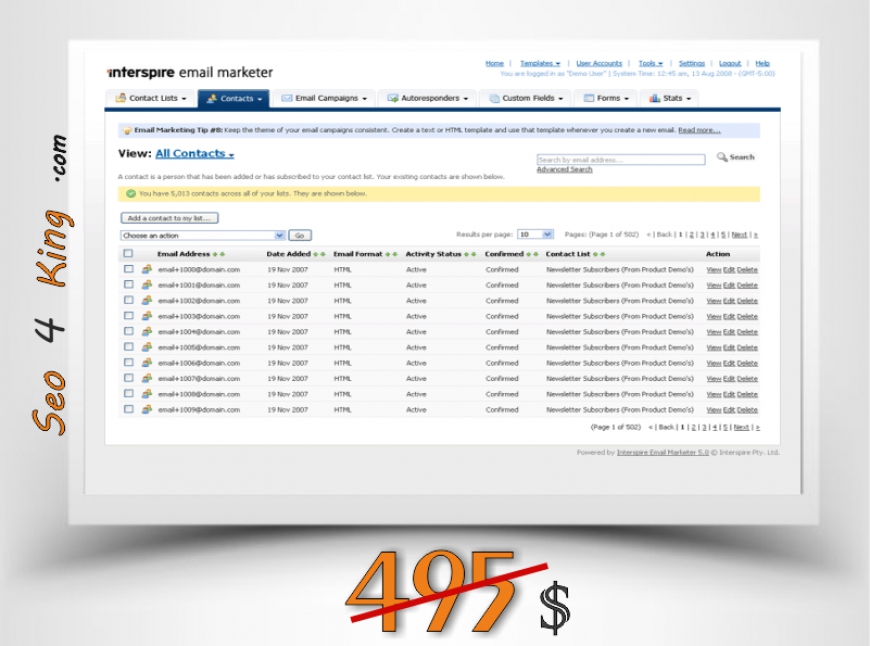870x646 pixels.
Task: Click the contact icon for email+1005@domain.com
Action: 146,347
